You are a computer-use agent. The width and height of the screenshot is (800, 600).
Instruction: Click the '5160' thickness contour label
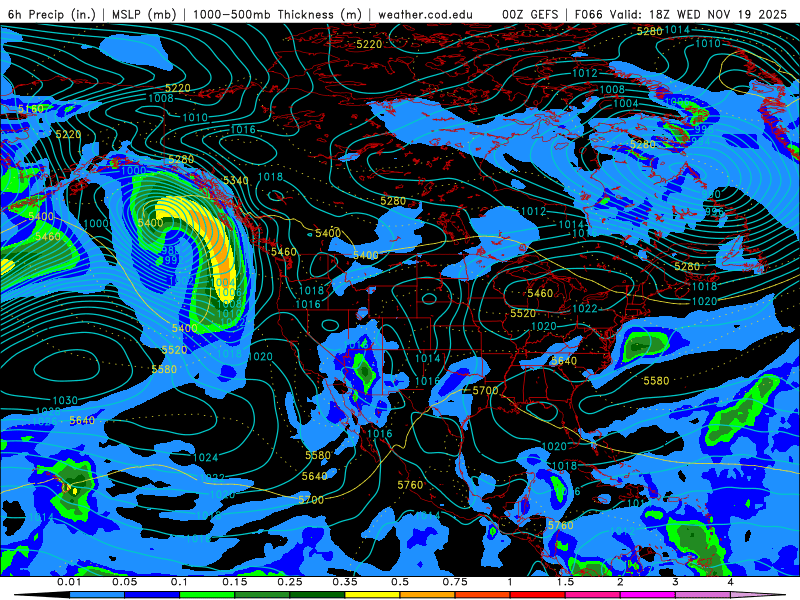(31, 109)
